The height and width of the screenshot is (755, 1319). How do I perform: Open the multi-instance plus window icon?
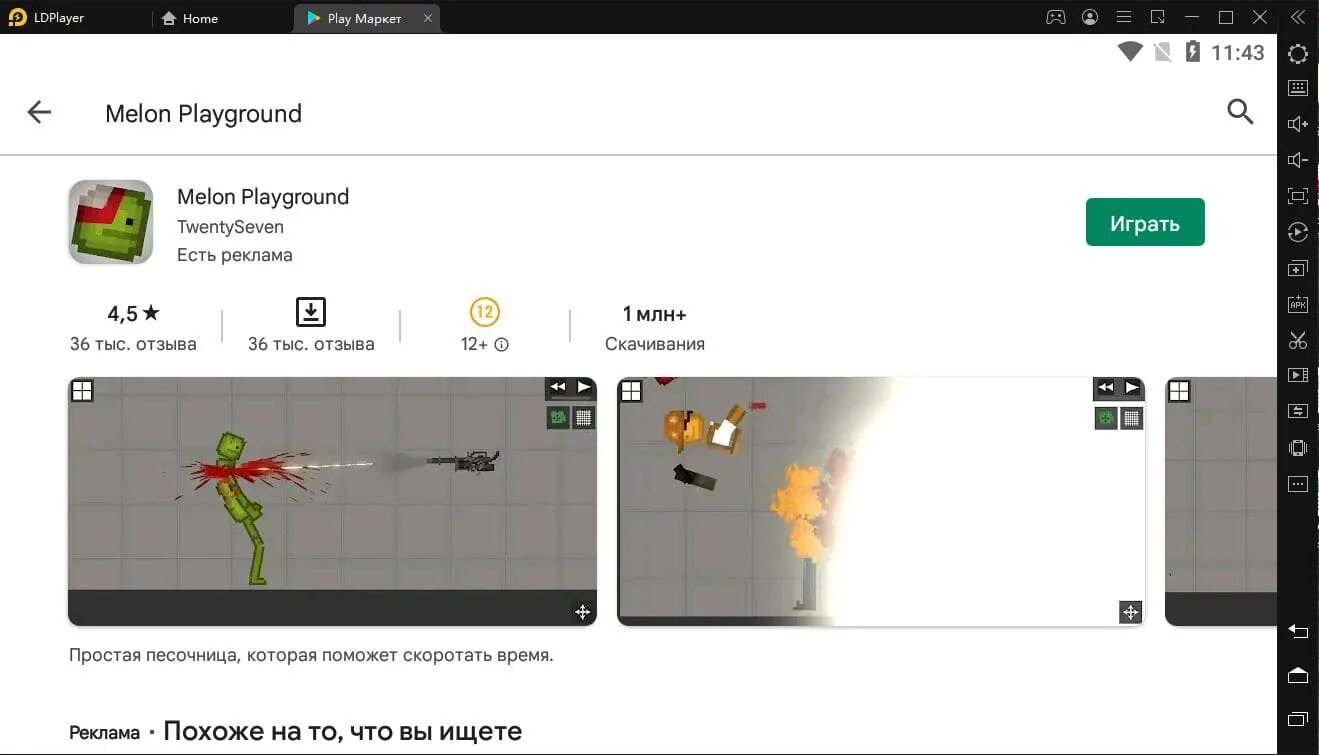[x=1298, y=269]
